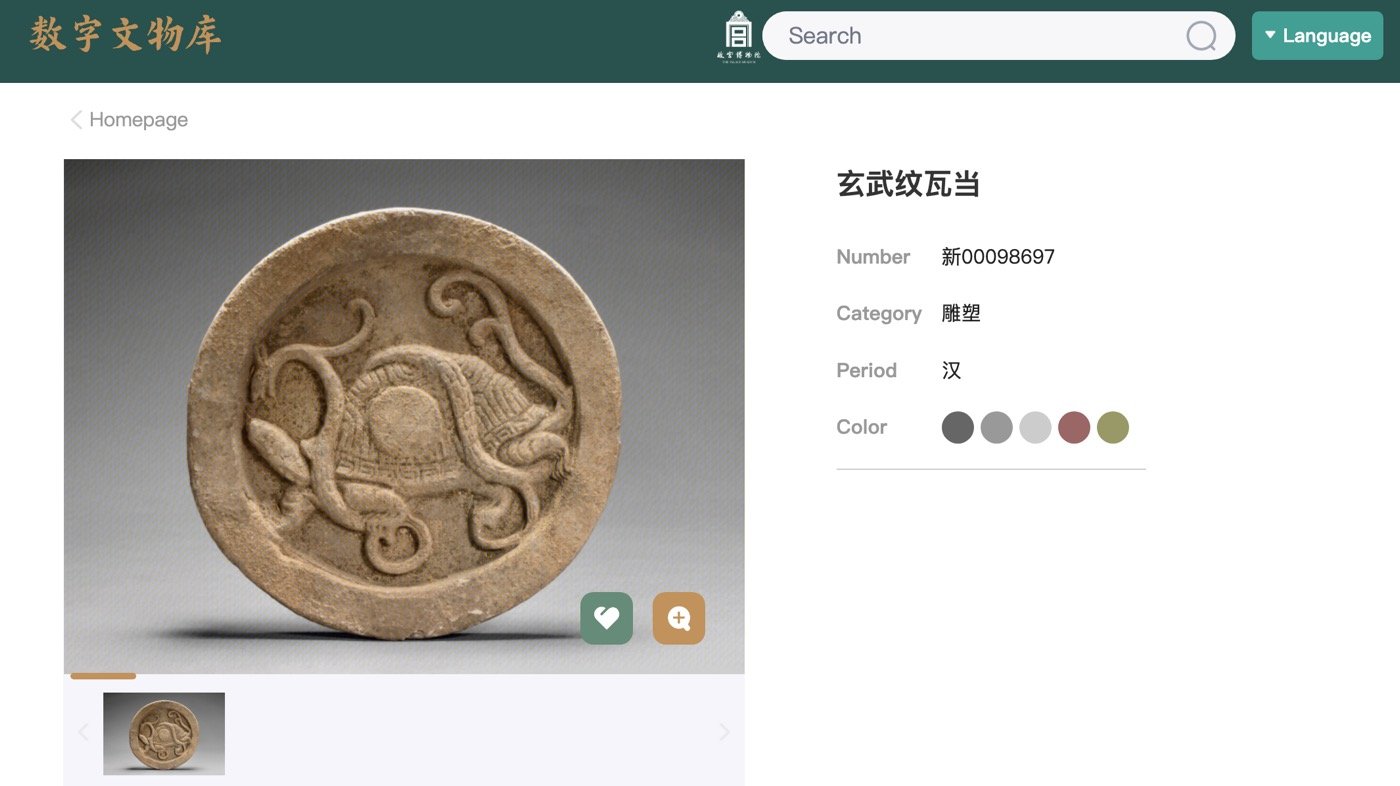Select the dark gray color swatch
Screen dimensions: 1400x786
[957, 428]
